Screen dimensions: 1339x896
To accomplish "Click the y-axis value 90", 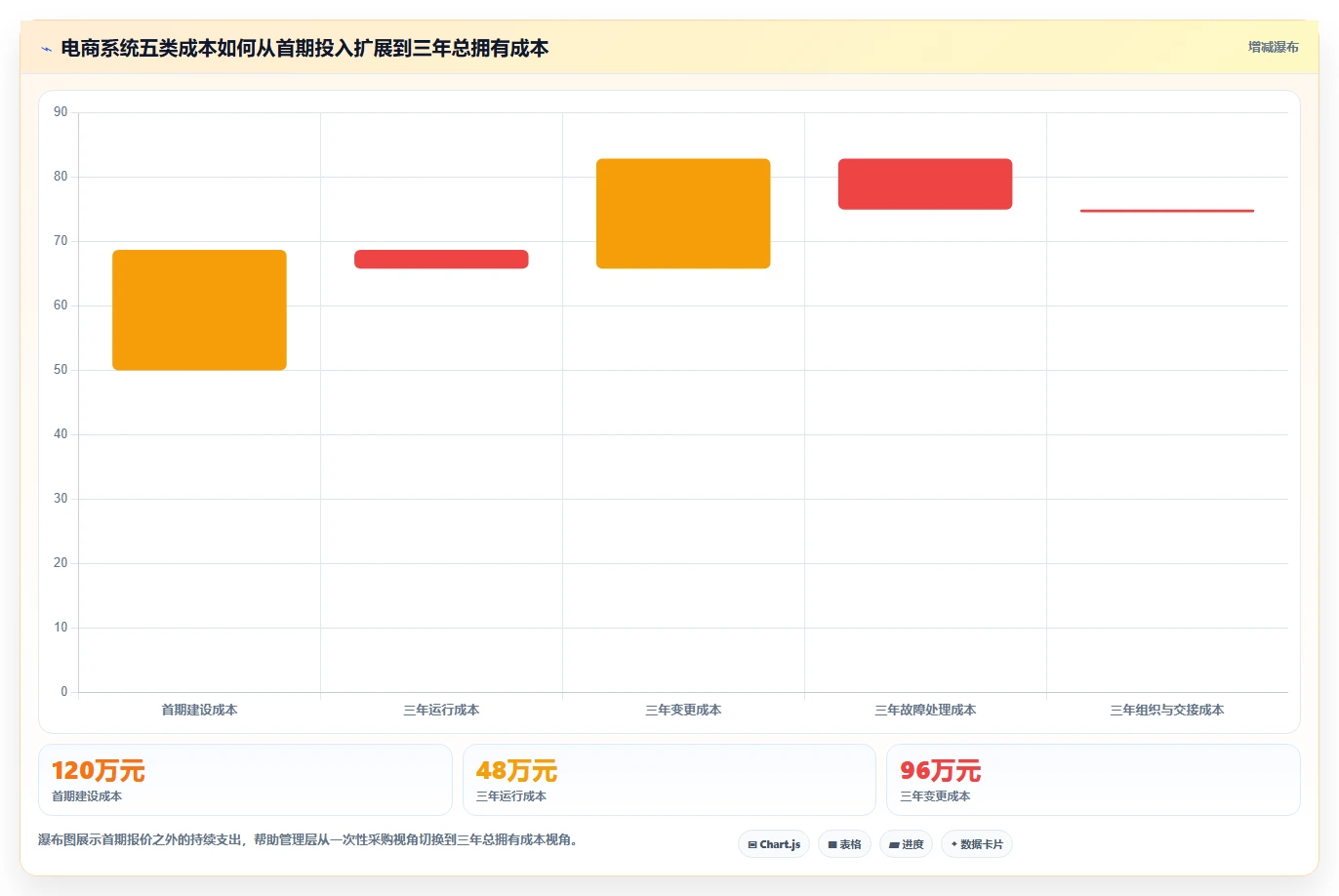I will coord(61,112).
